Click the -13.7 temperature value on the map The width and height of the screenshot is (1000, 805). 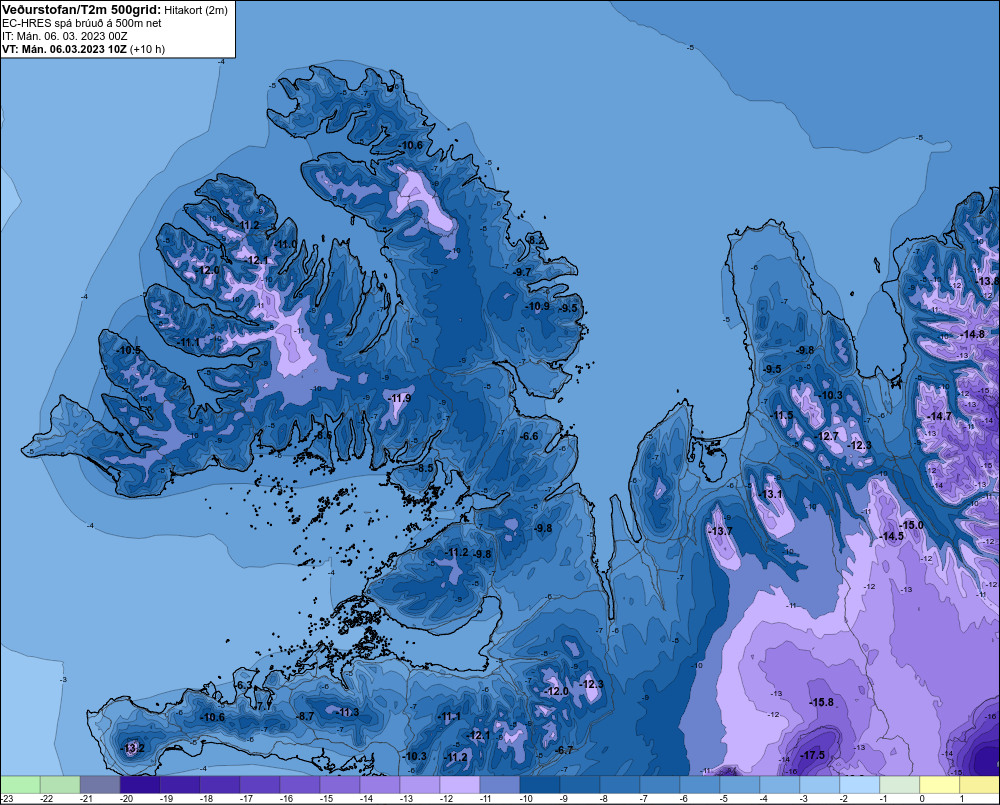(x=720, y=531)
